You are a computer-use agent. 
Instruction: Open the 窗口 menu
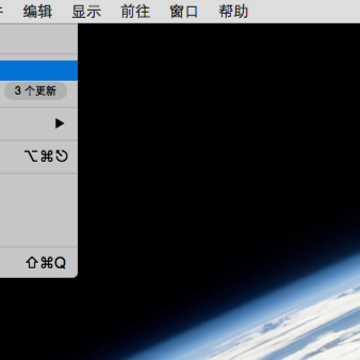[x=184, y=12]
